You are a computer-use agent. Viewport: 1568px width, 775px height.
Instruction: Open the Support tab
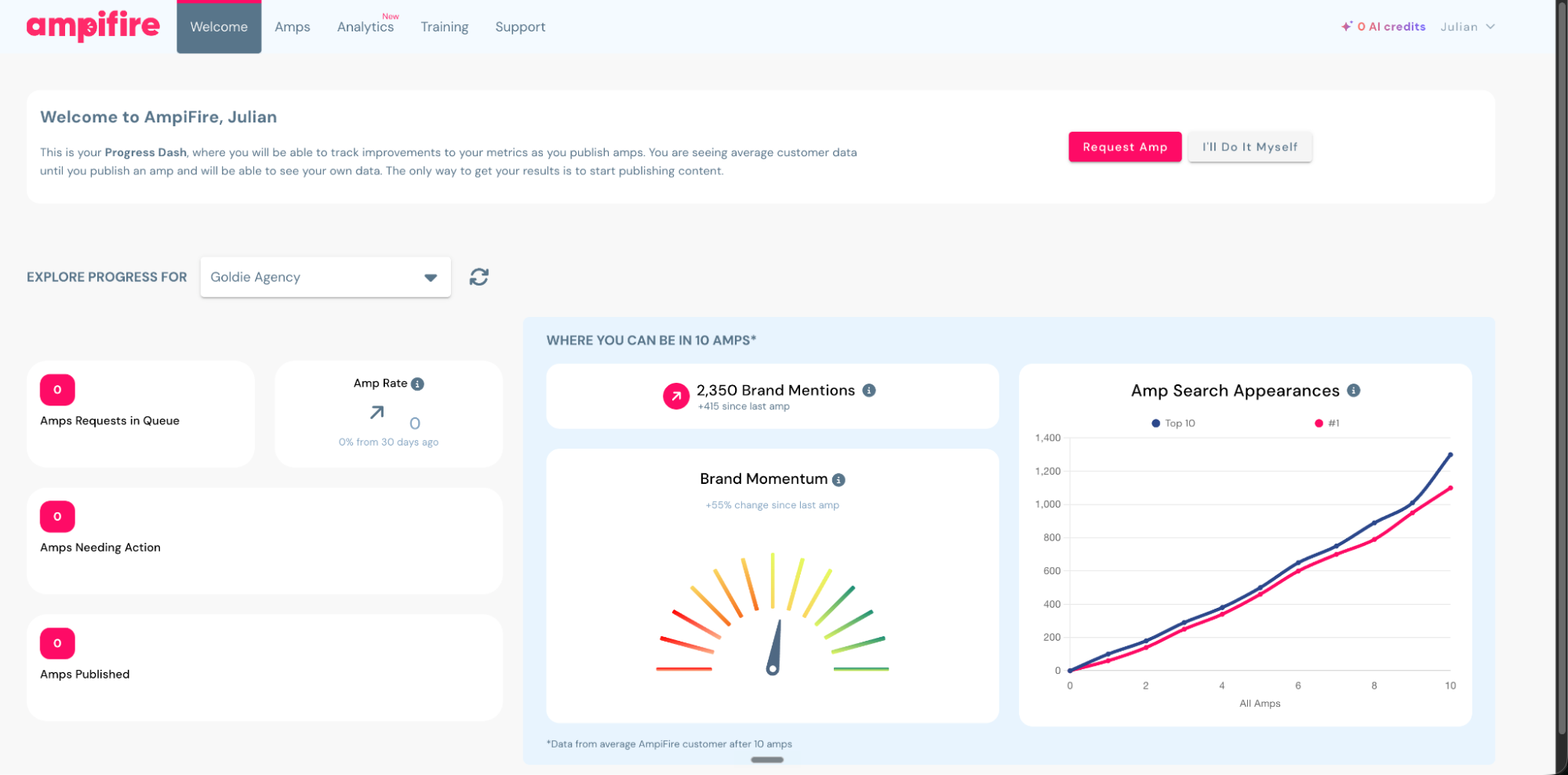tap(520, 27)
